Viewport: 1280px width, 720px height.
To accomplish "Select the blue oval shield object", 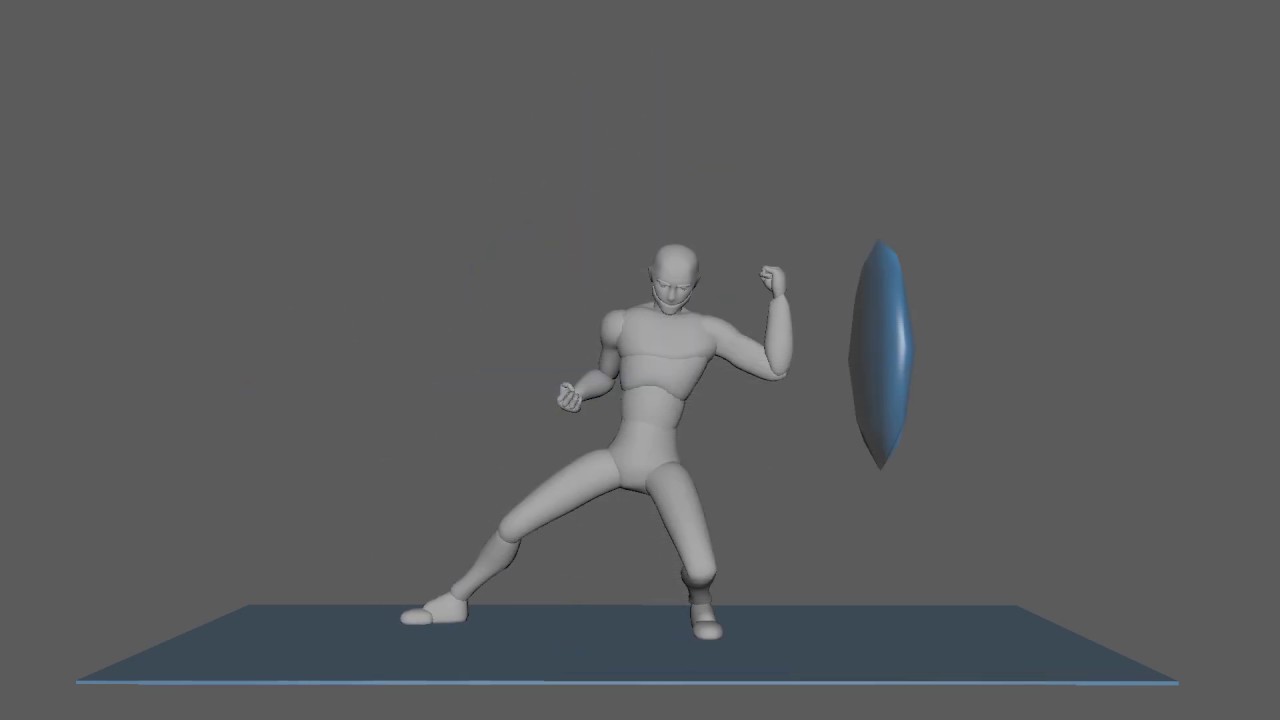I will click(881, 354).
